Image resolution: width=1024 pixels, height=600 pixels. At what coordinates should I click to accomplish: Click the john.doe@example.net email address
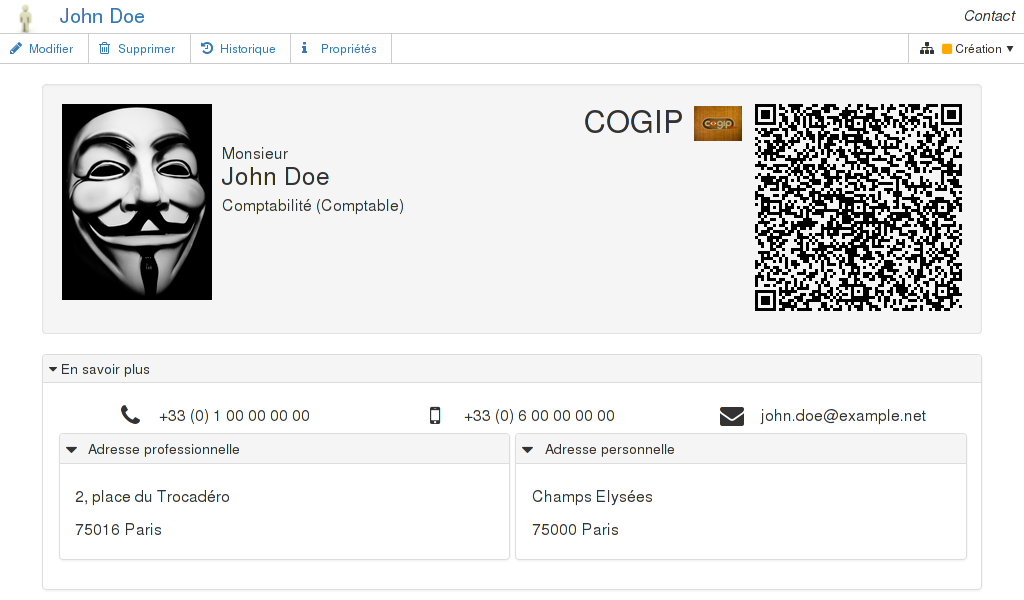[x=843, y=416]
